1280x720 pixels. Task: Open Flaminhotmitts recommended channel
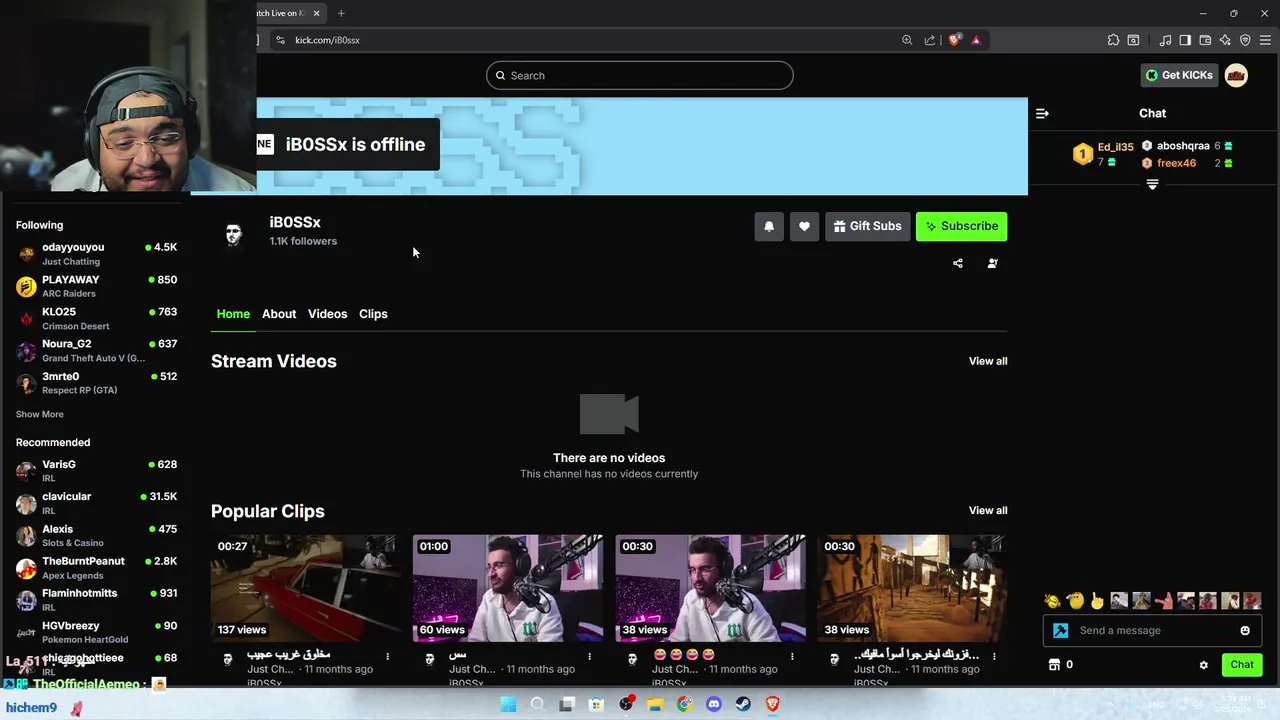pos(96,600)
